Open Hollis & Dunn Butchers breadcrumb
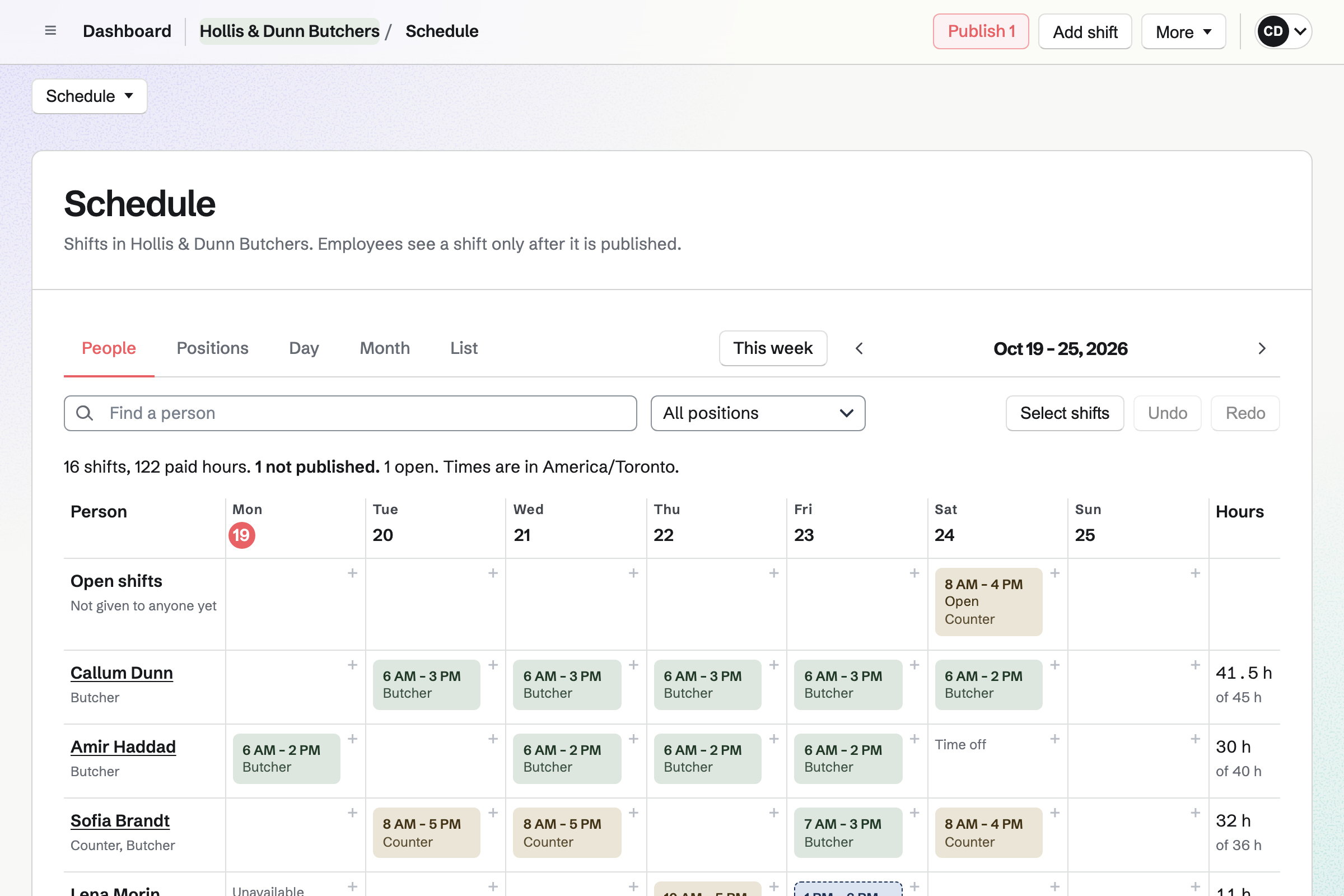This screenshot has width=1344, height=896. [x=289, y=31]
